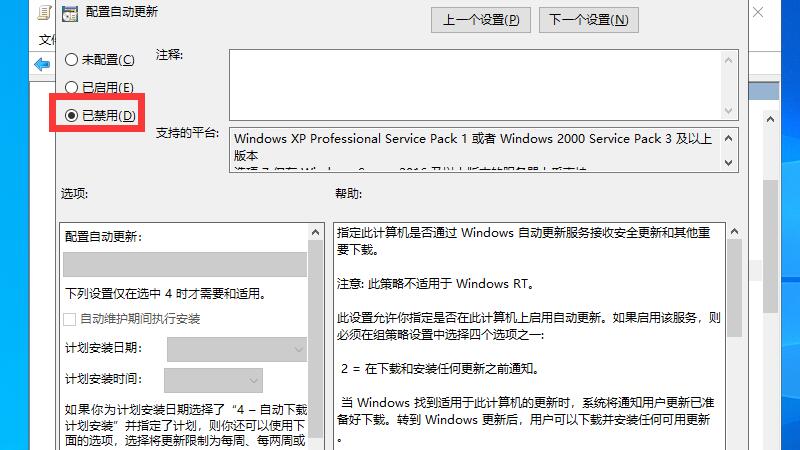Click the policy icon beside the 配置自动更新 title
The width and height of the screenshot is (800, 450).
[x=69, y=13]
